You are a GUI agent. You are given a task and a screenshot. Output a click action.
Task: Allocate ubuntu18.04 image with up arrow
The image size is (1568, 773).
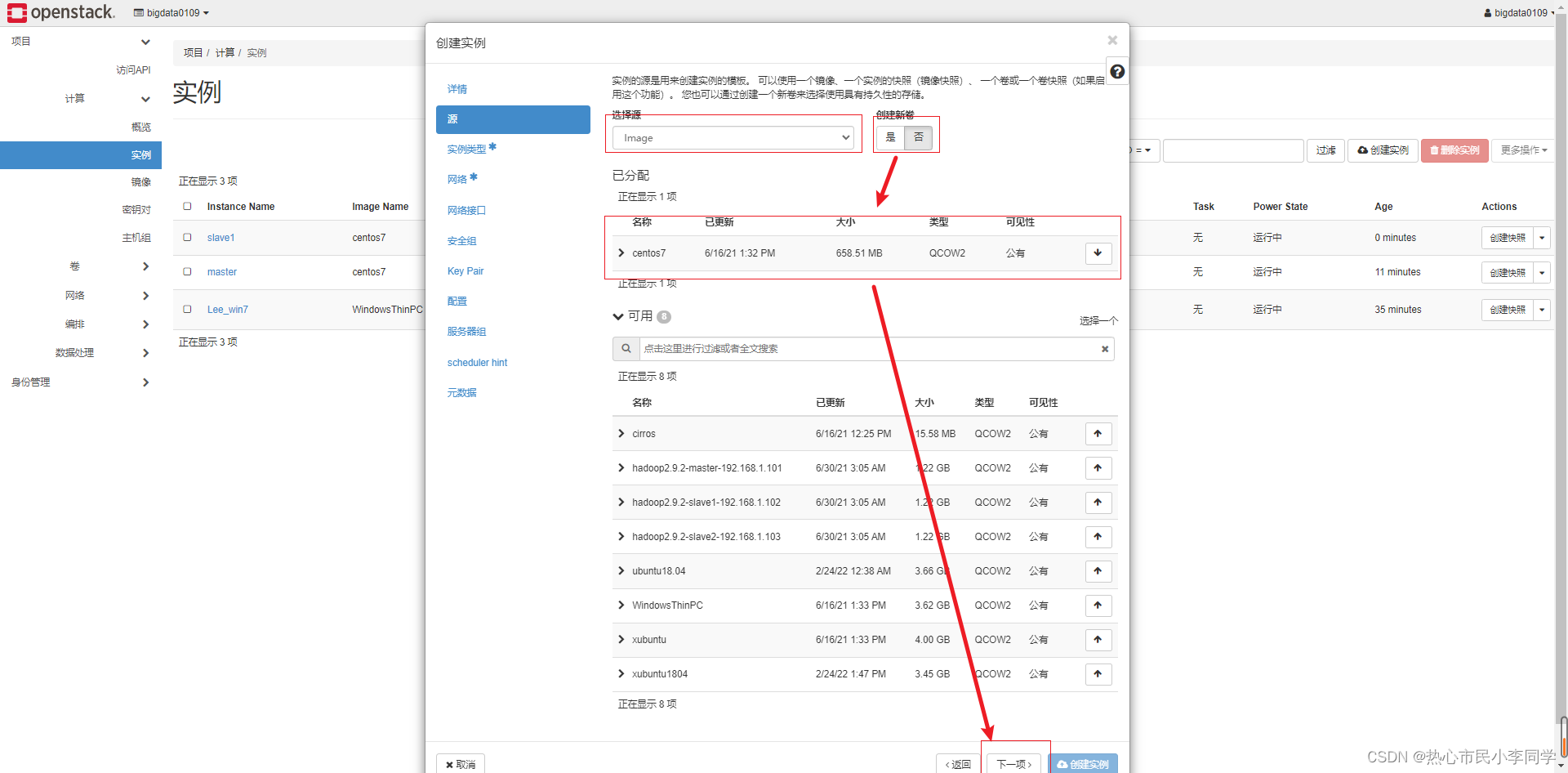tap(1098, 571)
